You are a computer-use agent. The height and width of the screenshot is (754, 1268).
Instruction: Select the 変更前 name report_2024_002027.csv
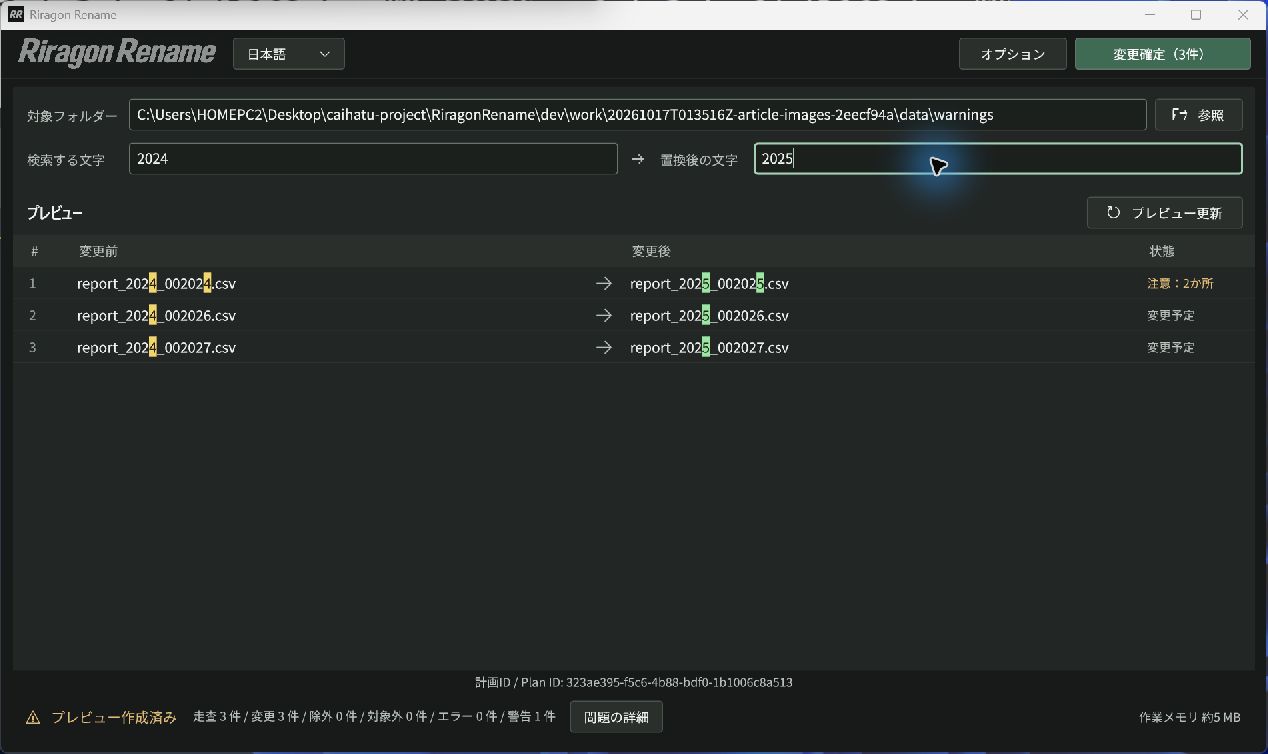[x=156, y=348]
